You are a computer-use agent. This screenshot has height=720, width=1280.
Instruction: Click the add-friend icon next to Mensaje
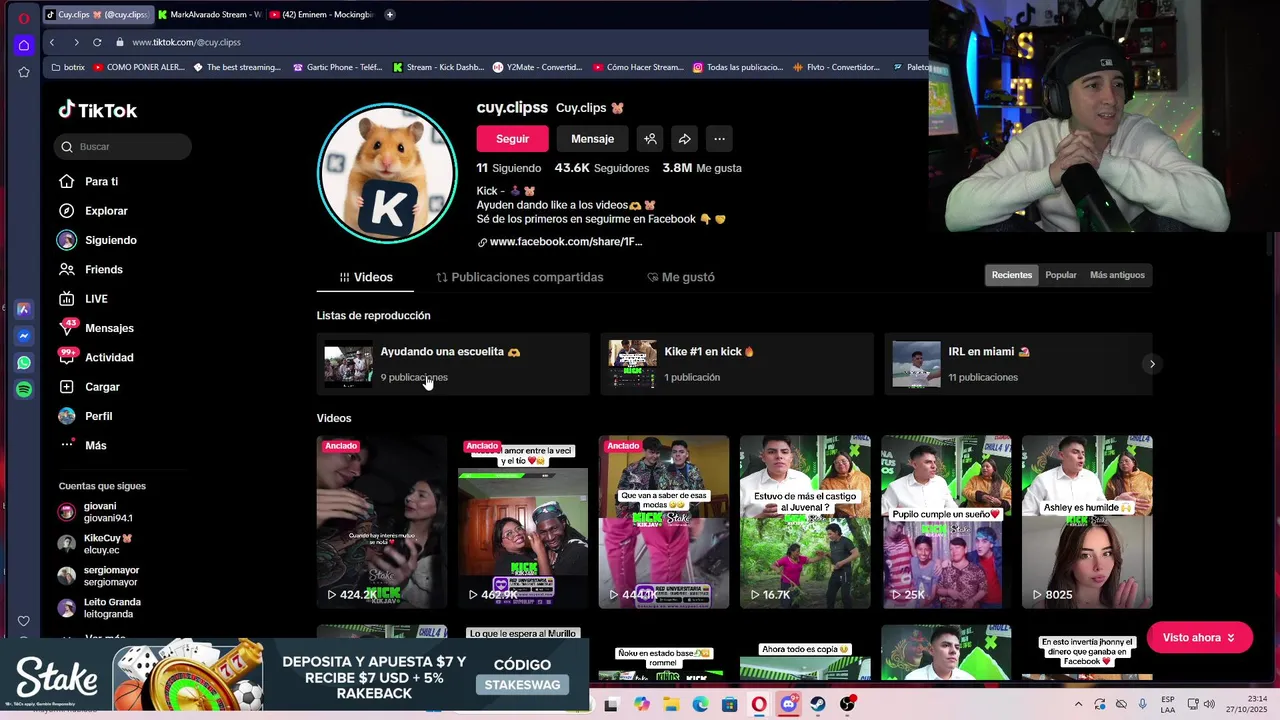tap(650, 139)
